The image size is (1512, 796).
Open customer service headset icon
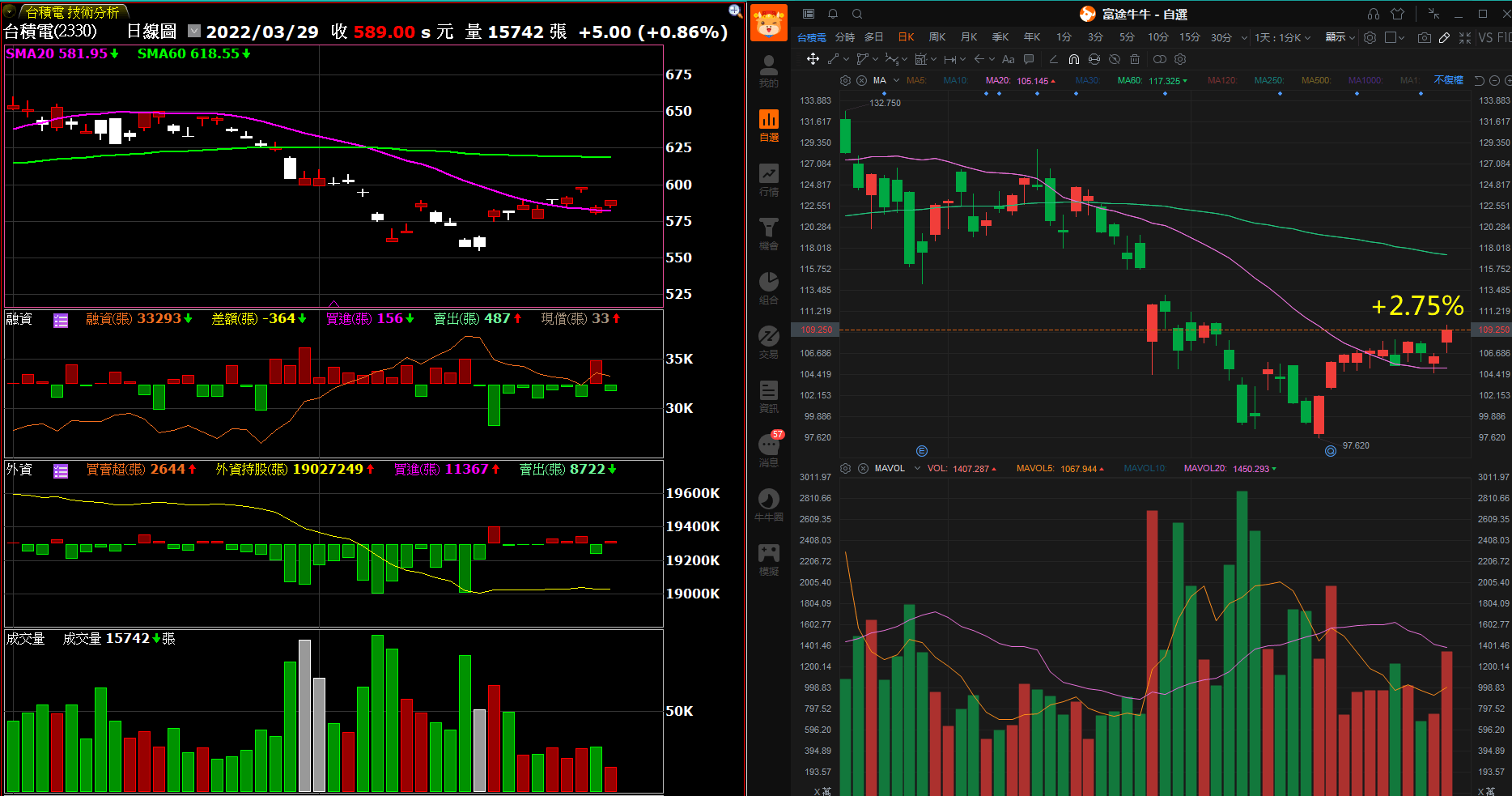[x=1374, y=14]
